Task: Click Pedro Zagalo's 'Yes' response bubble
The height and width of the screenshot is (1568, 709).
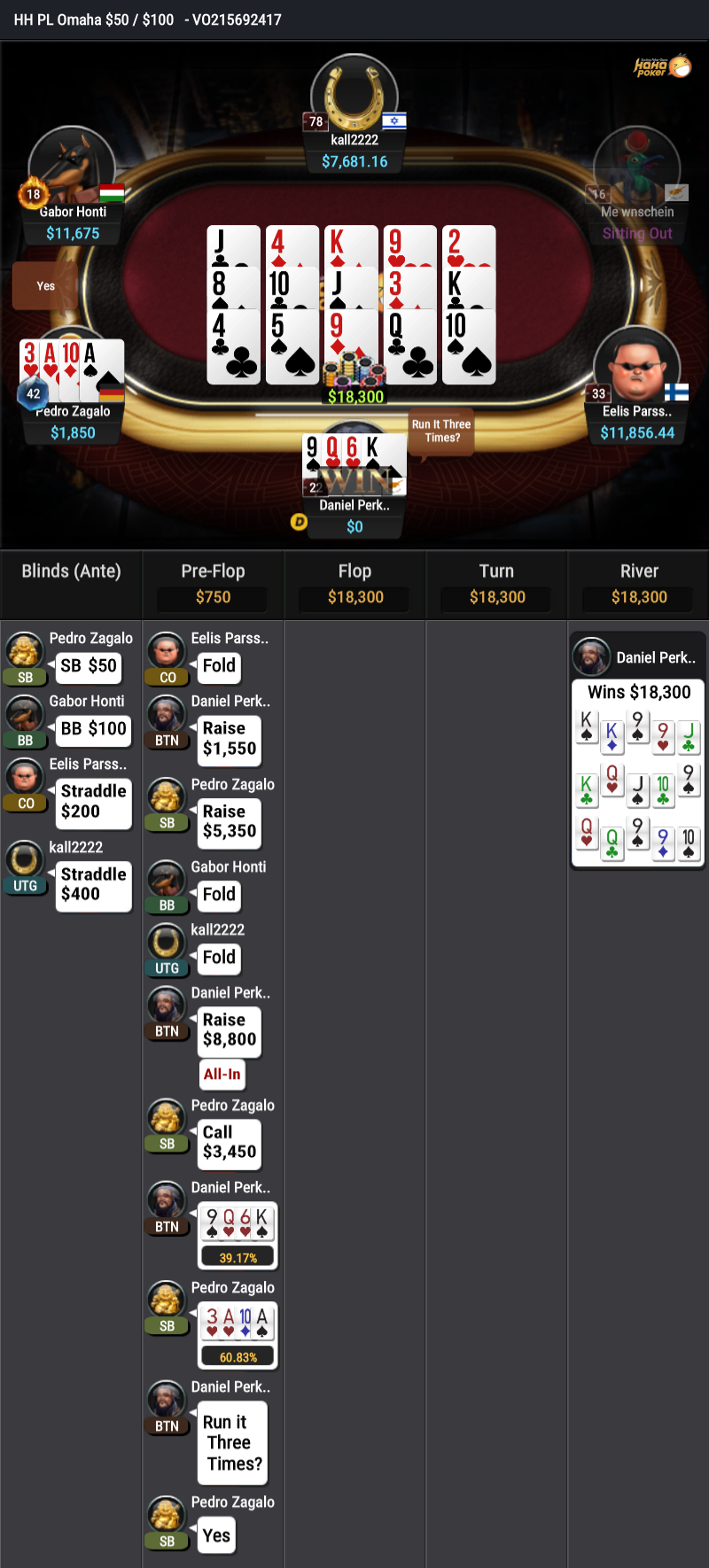Action: point(216,1535)
